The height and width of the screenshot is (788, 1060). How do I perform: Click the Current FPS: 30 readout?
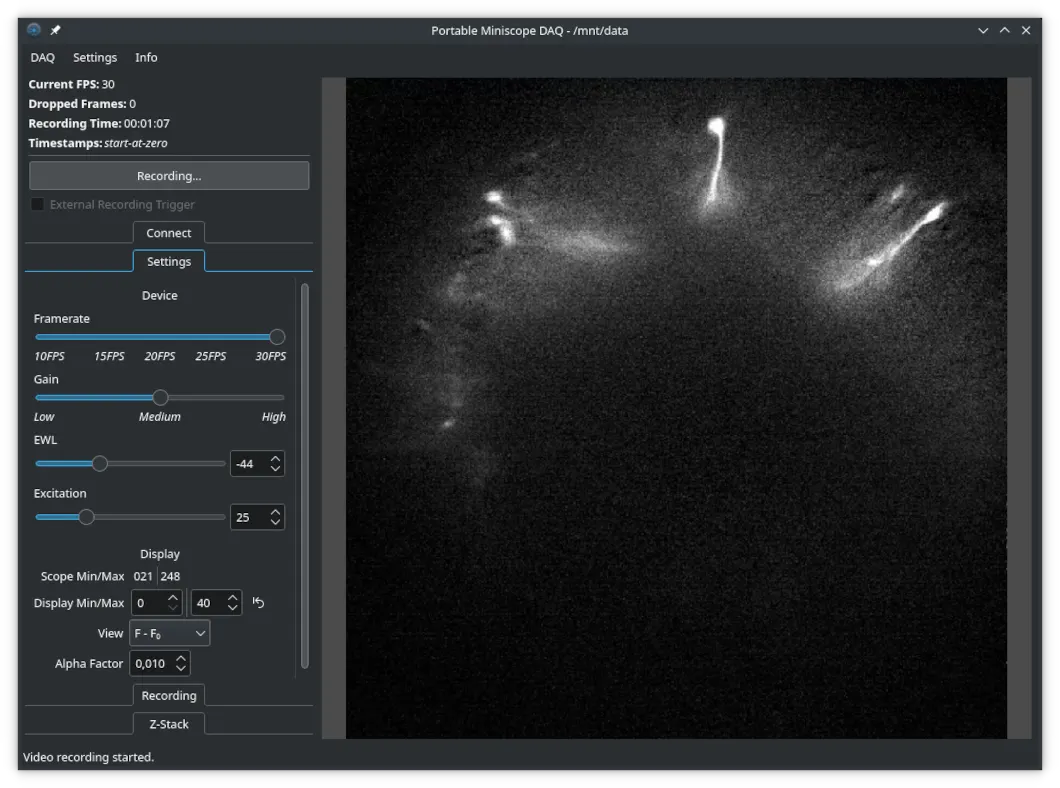(72, 84)
